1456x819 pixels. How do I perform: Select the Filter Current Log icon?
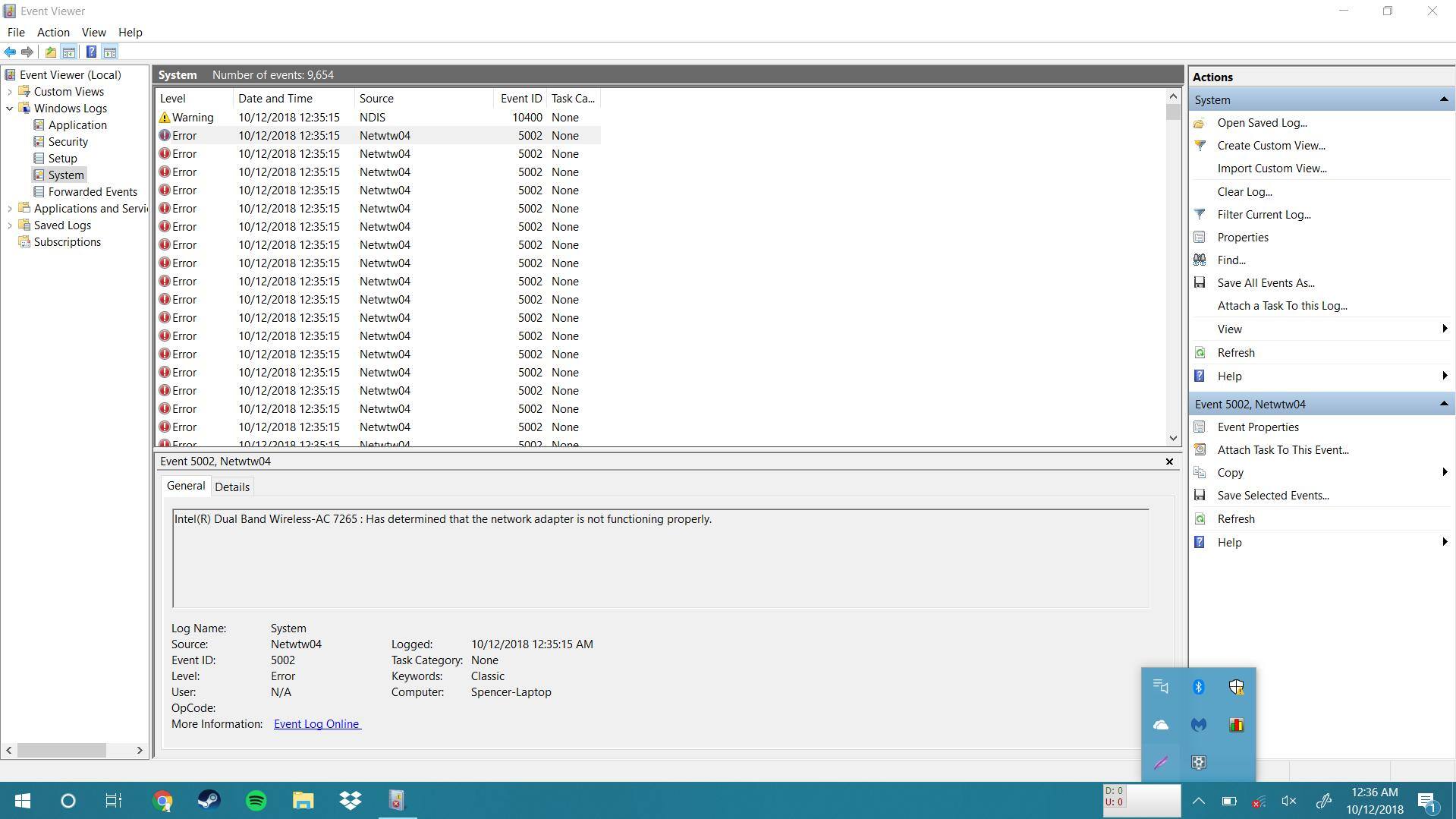coord(1200,214)
